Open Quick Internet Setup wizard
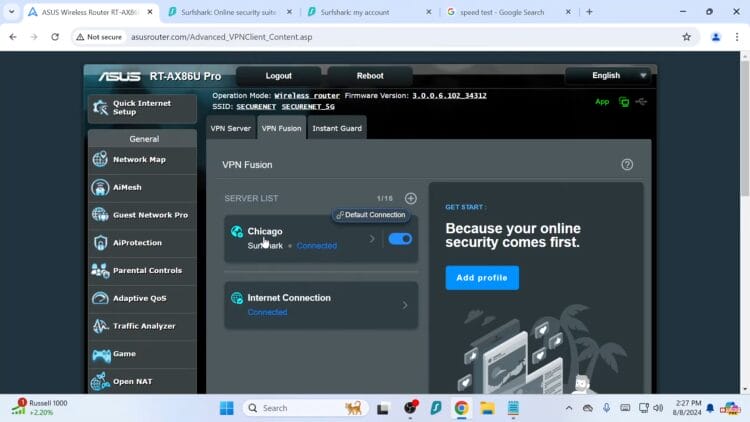750x422 pixels. pyautogui.click(x=142, y=108)
